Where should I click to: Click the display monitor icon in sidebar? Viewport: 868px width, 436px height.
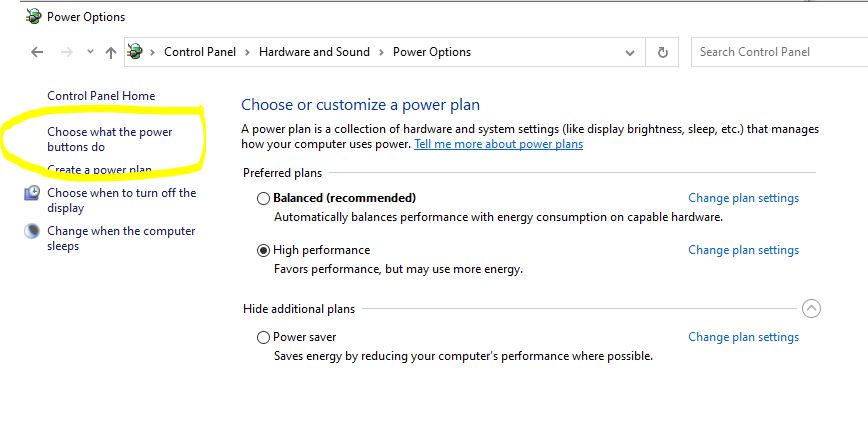[x=32, y=193]
